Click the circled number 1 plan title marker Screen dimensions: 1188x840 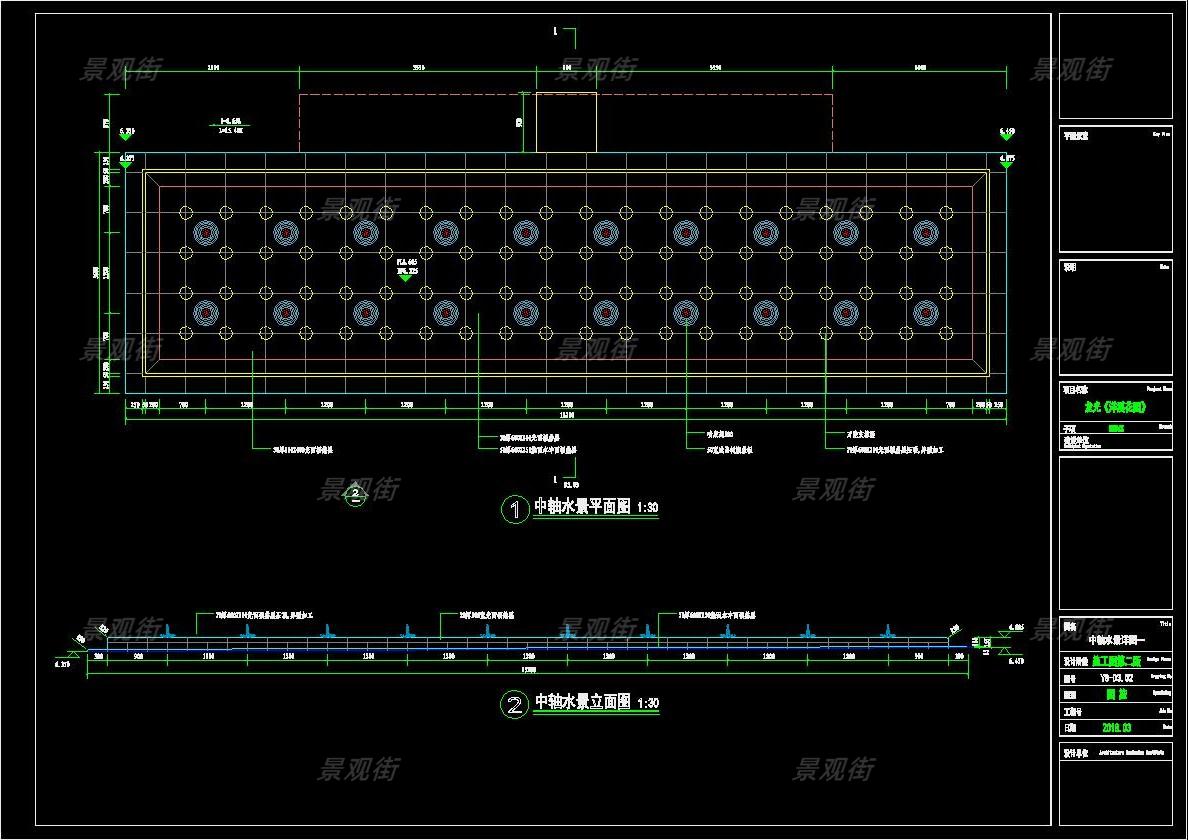tap(514, 510)
